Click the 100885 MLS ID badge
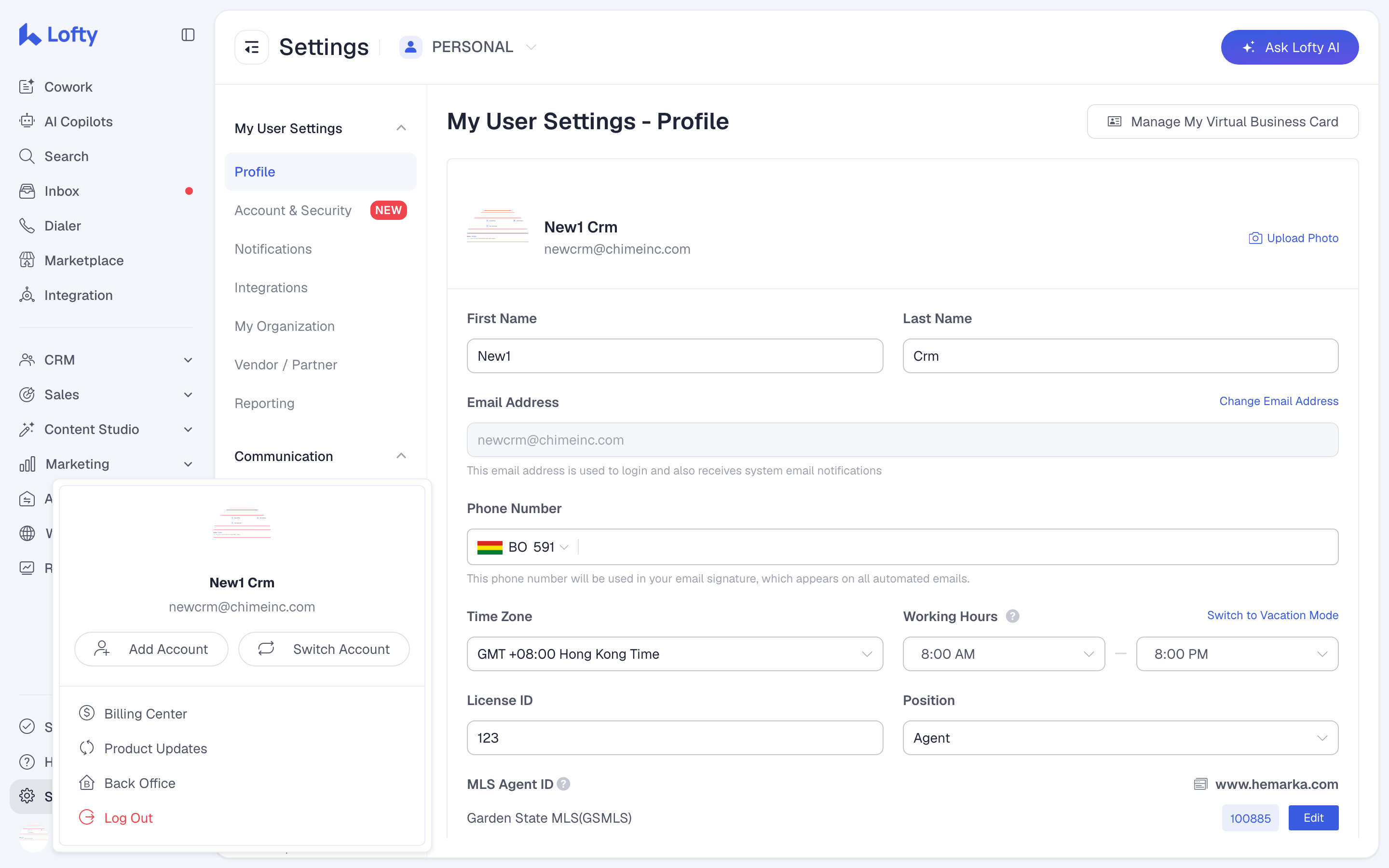This screenshot has width=1389, height=868. 1250,818
